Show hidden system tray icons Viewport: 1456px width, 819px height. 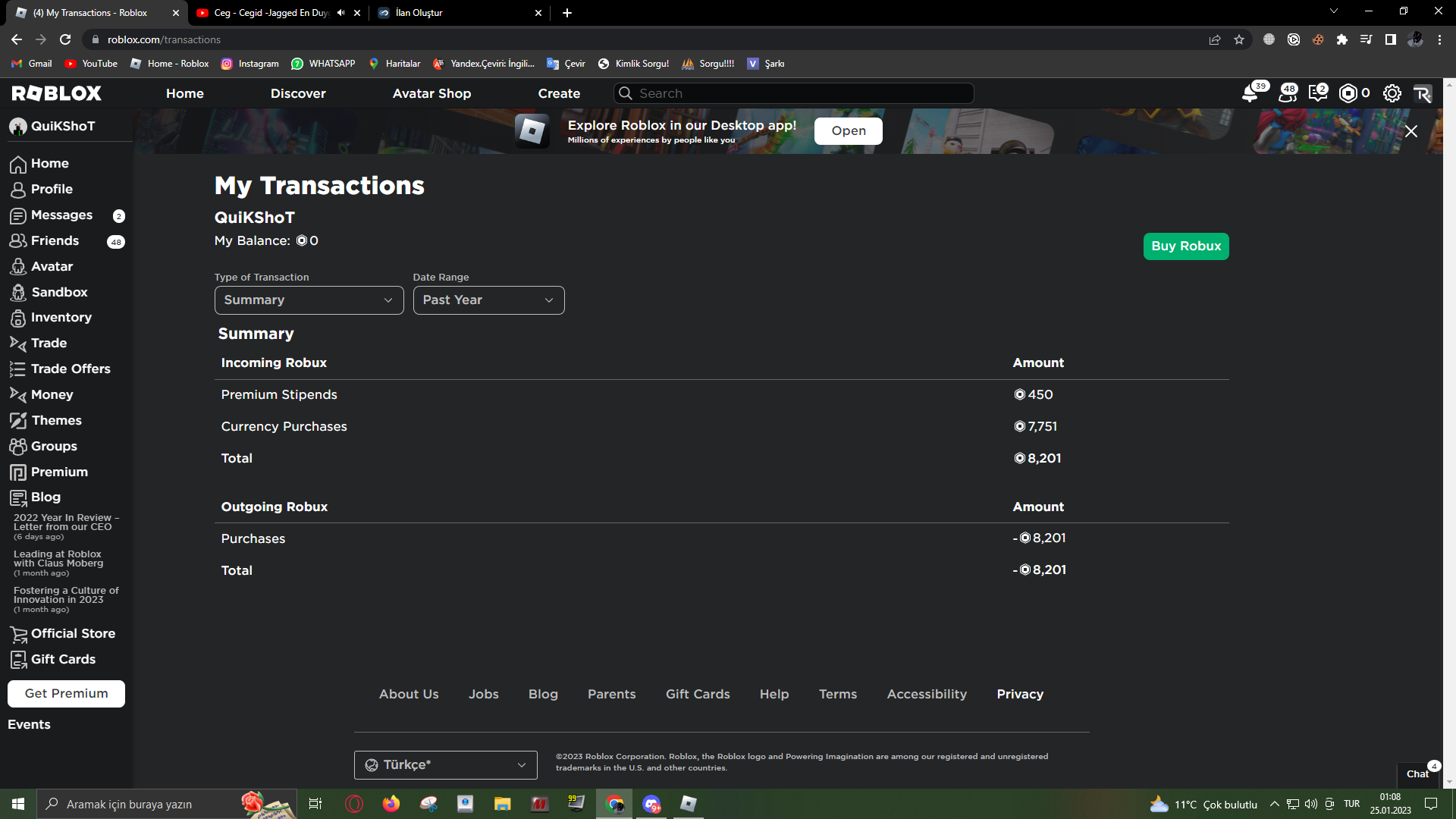[1275, 805]
